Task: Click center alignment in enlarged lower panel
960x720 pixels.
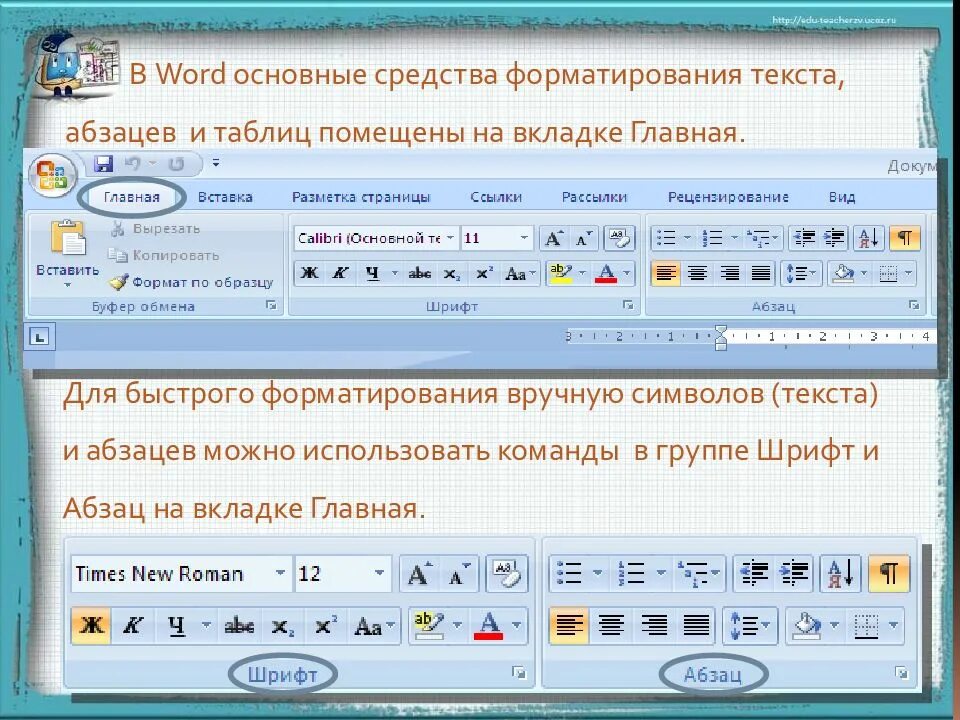Action: coord(611,626)
